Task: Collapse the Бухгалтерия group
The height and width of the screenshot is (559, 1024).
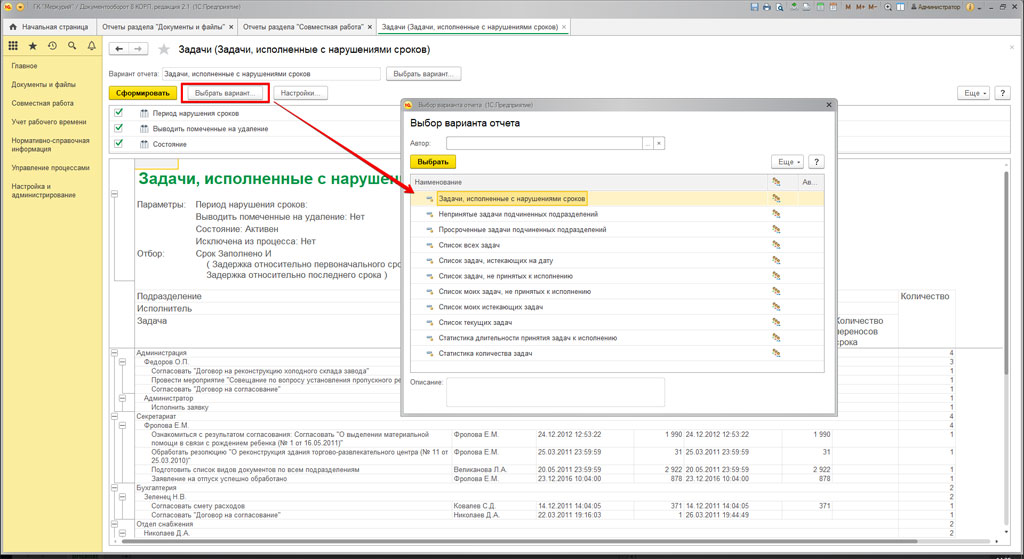Action: click(x=114, y=488)
